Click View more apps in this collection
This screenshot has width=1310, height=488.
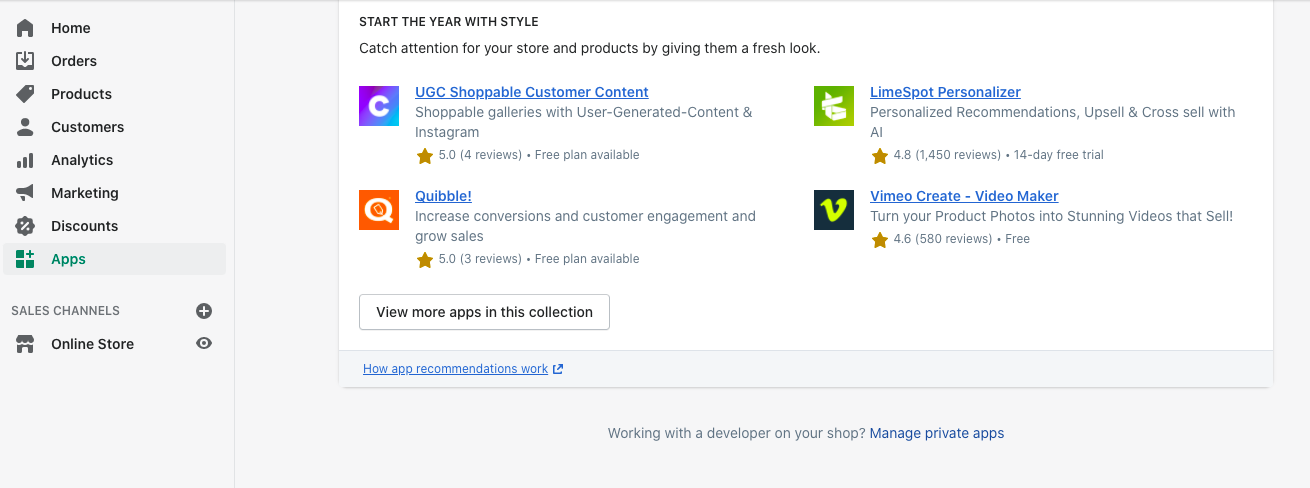point(484,312)
